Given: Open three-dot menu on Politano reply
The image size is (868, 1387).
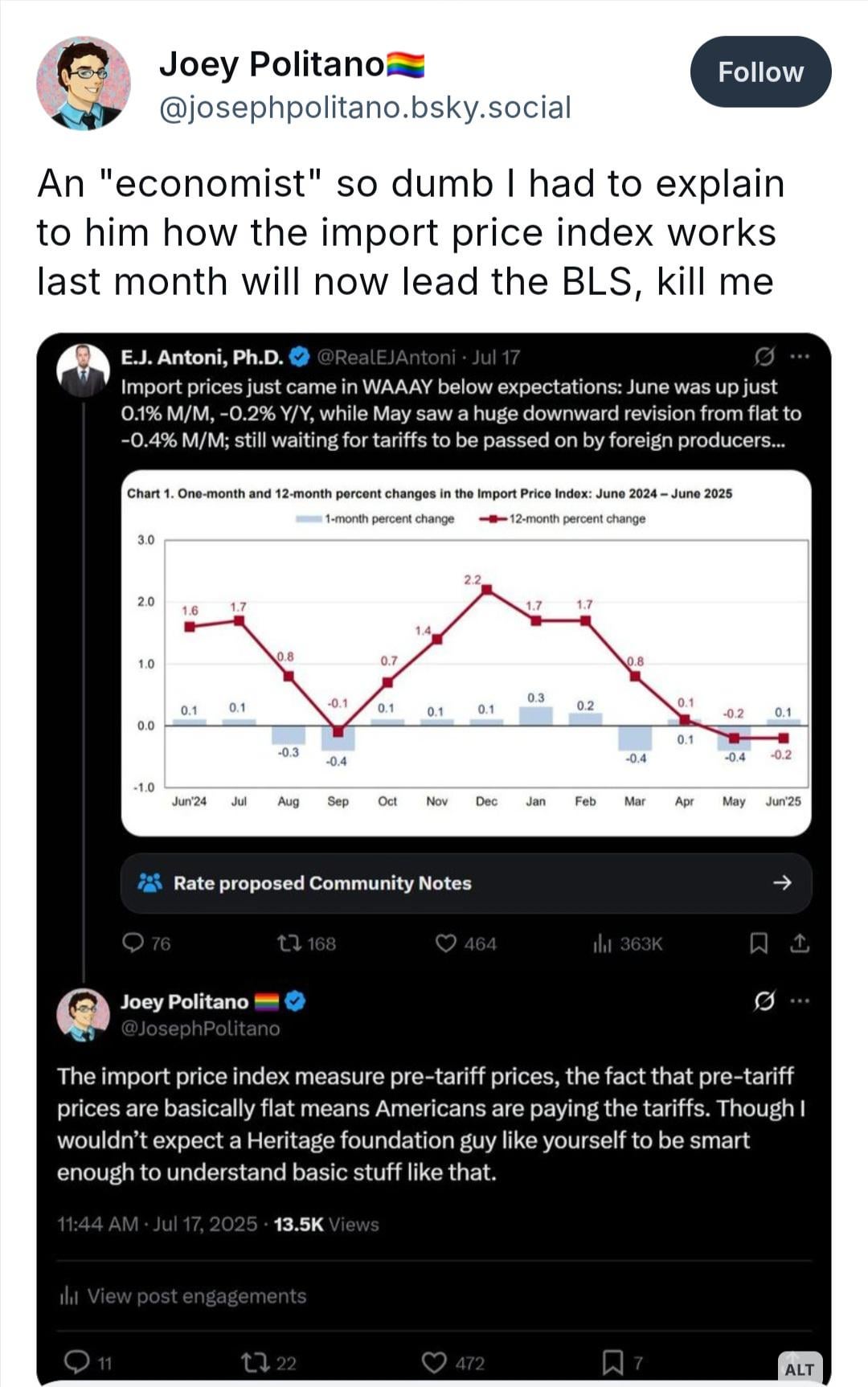Looking at the screenshot, I should (x=800, y=1001).
